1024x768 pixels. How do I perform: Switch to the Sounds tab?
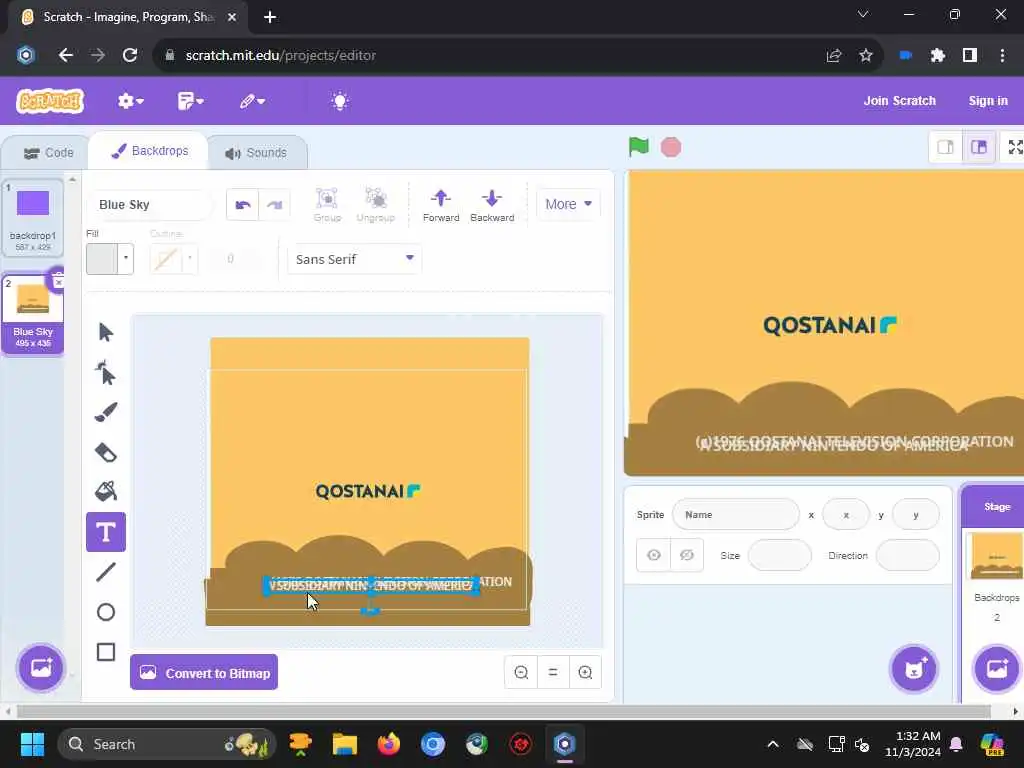(x=257, y=153)
